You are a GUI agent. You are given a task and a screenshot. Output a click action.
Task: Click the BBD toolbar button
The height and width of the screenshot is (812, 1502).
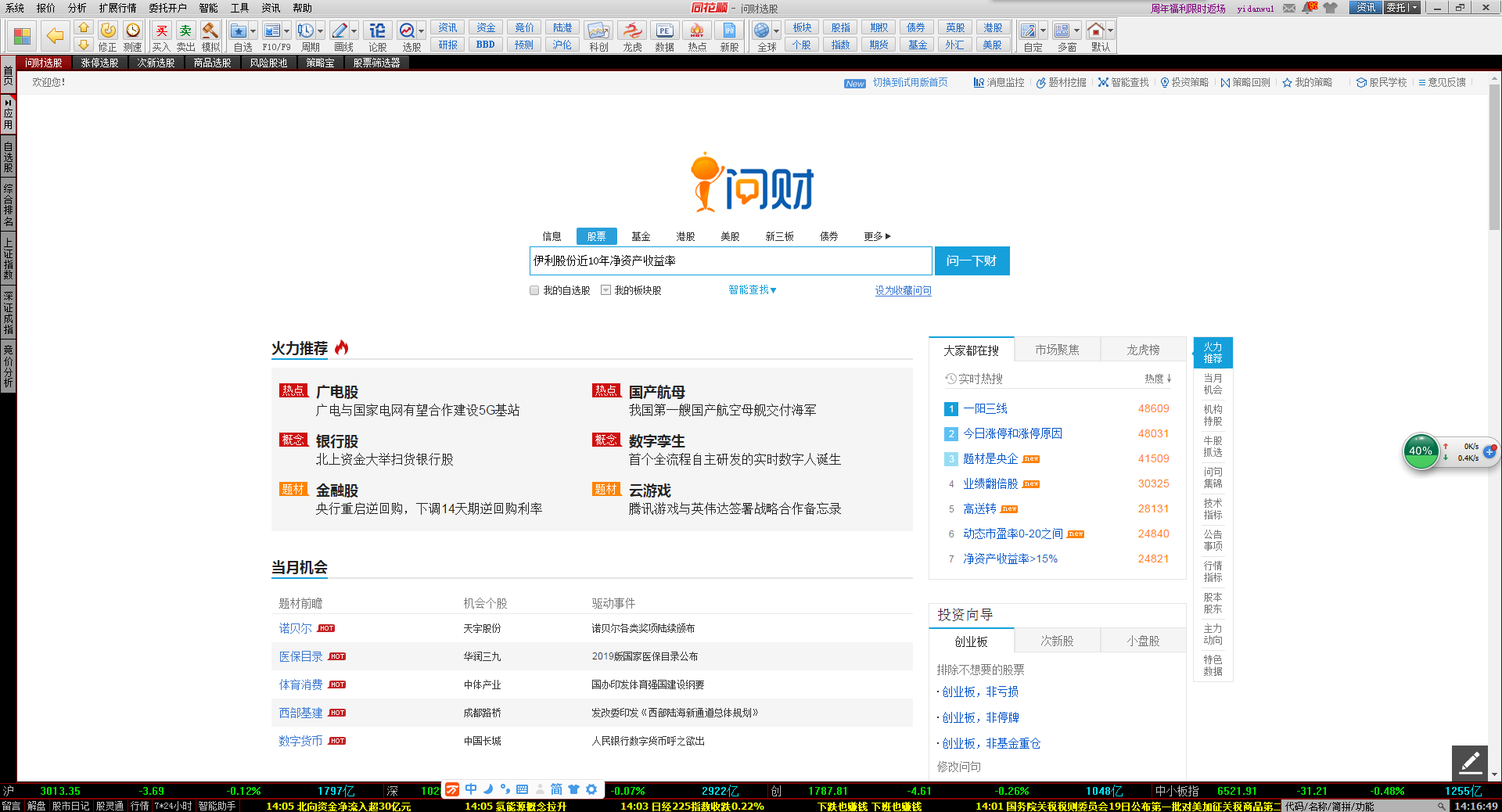[486, 45]
